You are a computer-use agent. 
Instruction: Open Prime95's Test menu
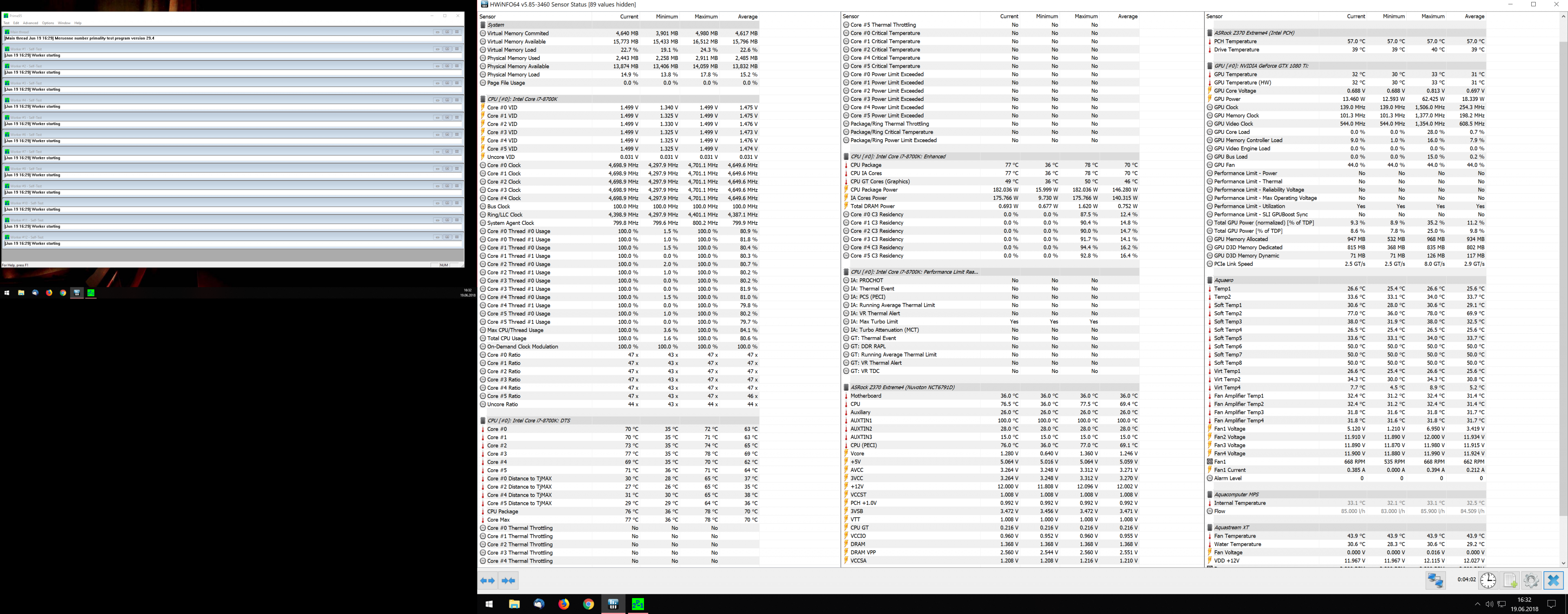point(6,22)
